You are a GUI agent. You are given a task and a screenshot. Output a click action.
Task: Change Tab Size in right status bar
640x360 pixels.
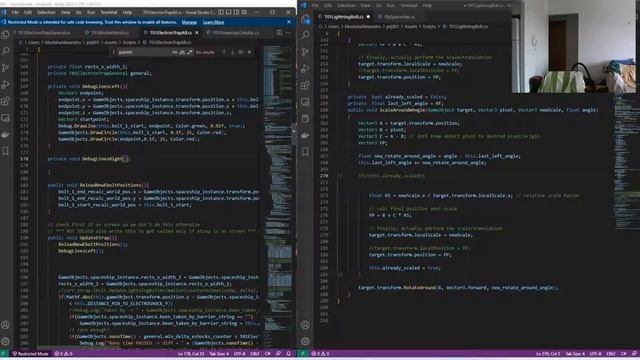pyautogui.click(x=575, y=354)
